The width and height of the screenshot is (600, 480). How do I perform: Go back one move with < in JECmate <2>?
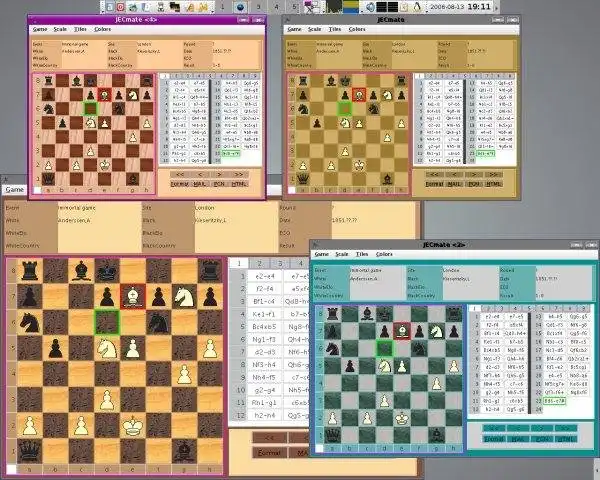[517, 428]
